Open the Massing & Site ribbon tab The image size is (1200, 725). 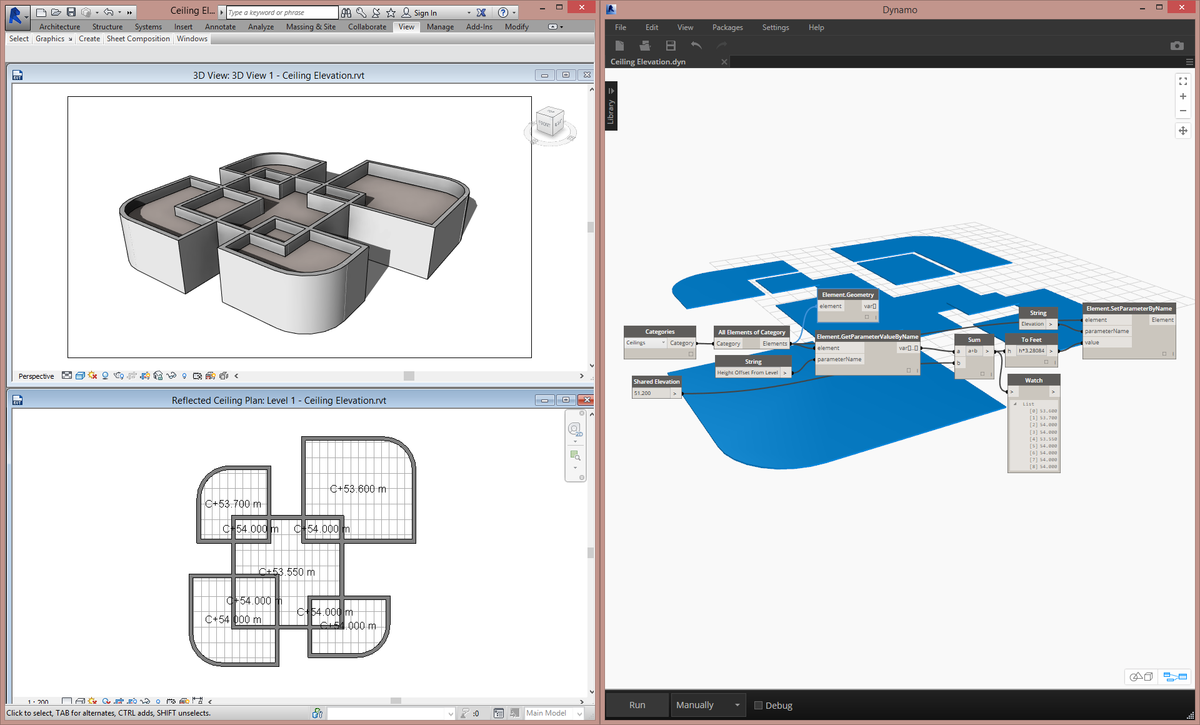(x=311, y=27)
